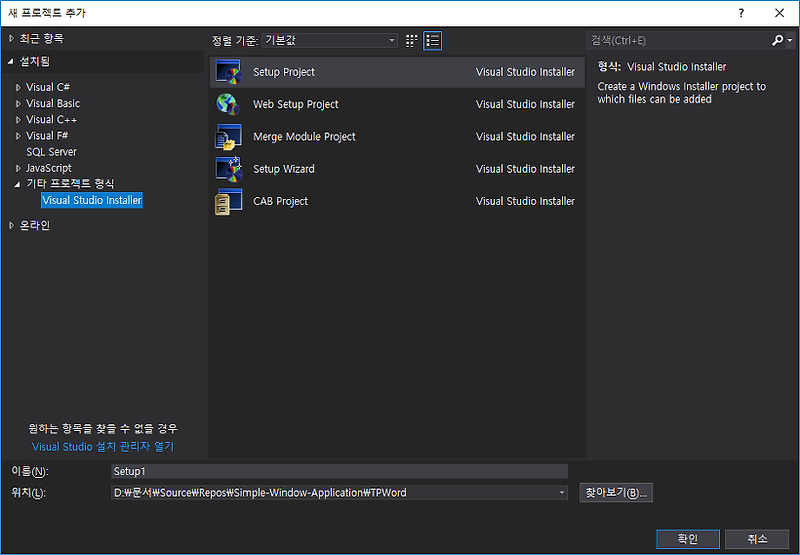Image resolution: width=800 pixels, height=555 pixels.
Task: Expand the 온라인 section
Action: tap(12, 225)
